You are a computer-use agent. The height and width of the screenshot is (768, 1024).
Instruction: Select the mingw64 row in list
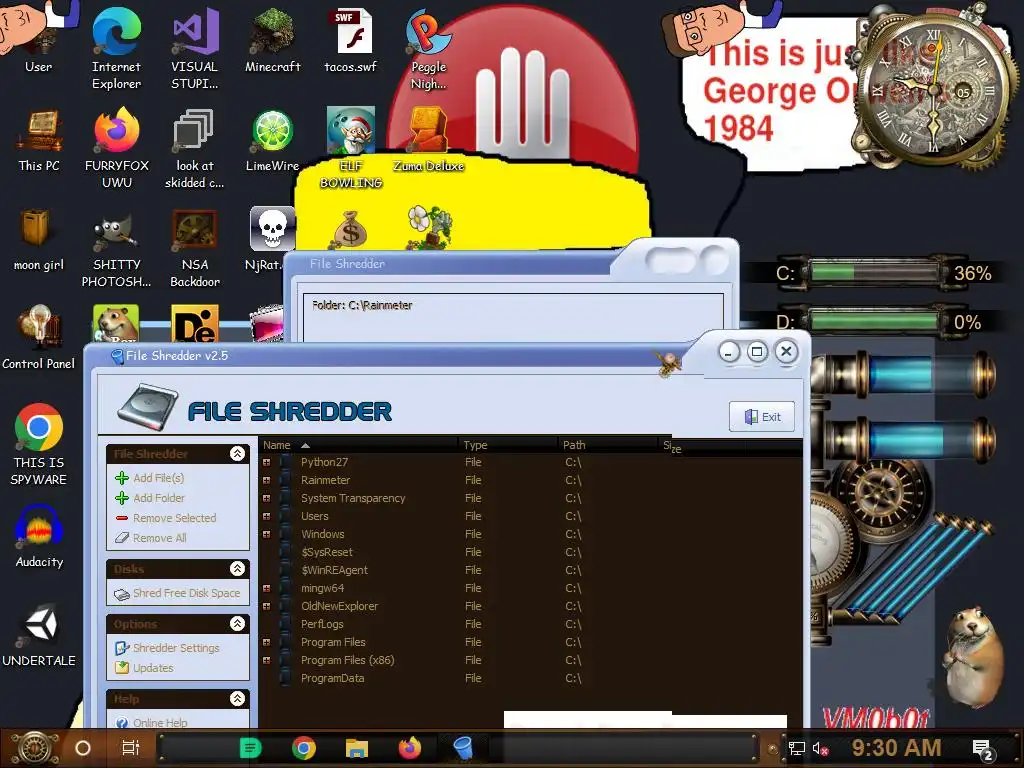click(x=530, y=588)
